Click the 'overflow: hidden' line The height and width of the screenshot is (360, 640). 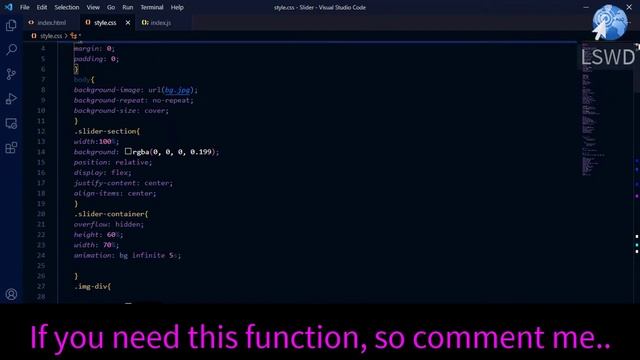point(109,224)
